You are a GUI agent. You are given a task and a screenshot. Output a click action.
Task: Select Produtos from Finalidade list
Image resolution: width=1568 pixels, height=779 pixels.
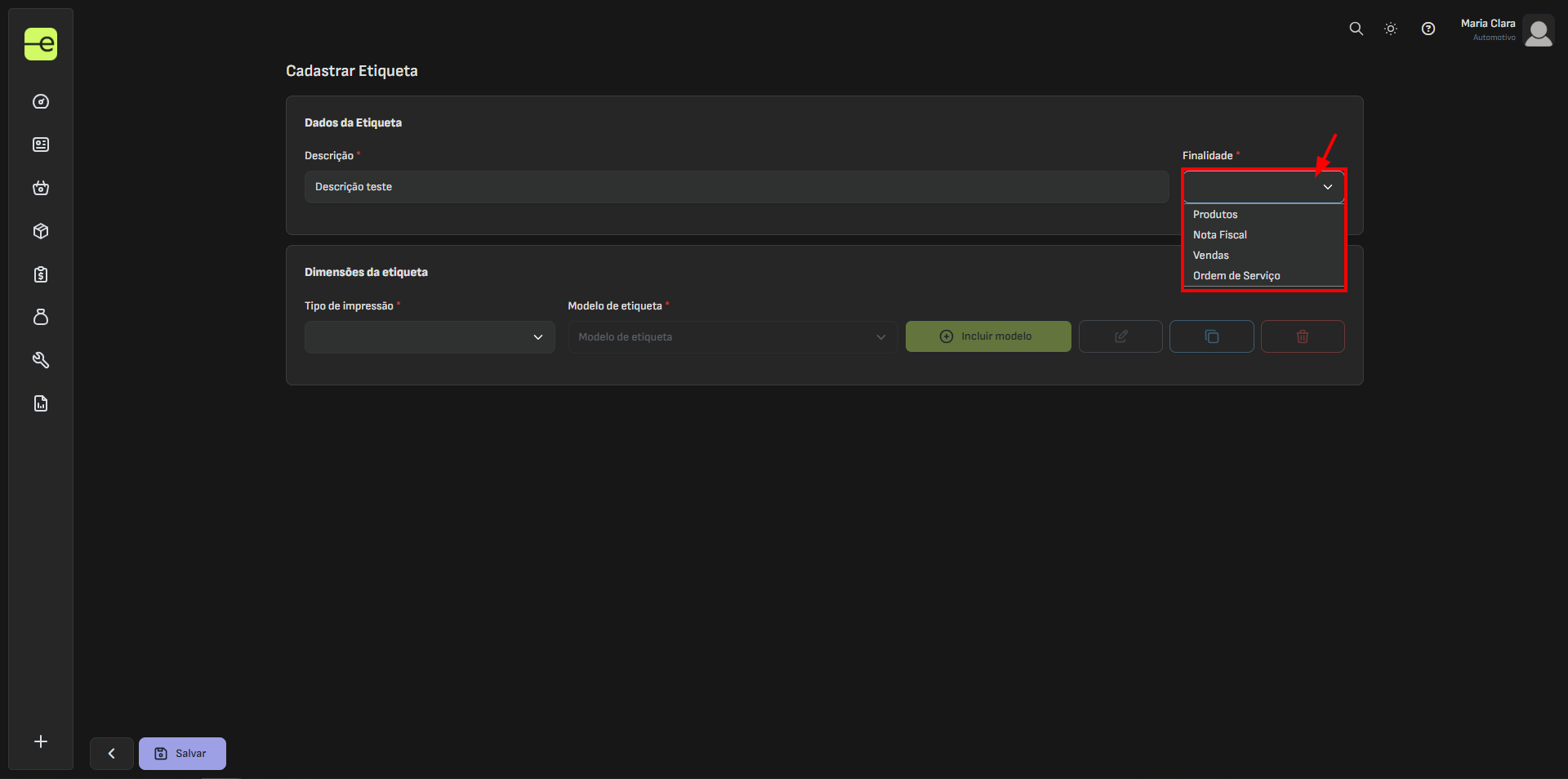[x=1263, y=215]
